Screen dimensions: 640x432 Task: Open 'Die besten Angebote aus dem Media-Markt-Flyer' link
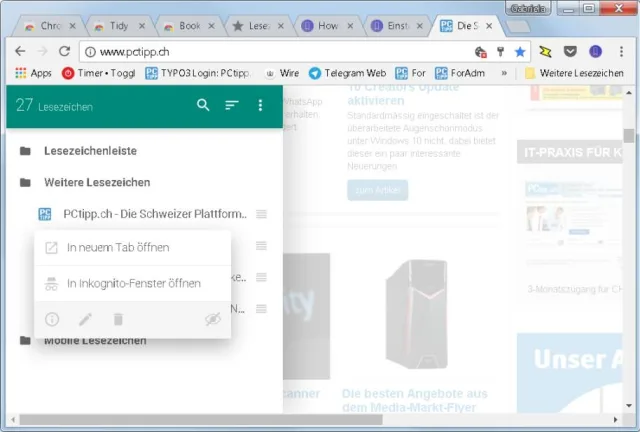[414, 400]
